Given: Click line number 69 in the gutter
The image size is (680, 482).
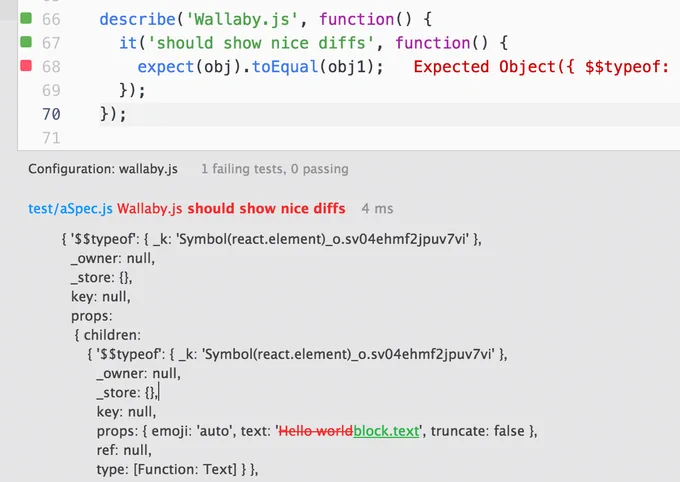Looking at the screenshot, I should pyautogui.click(x=51, y=90).
